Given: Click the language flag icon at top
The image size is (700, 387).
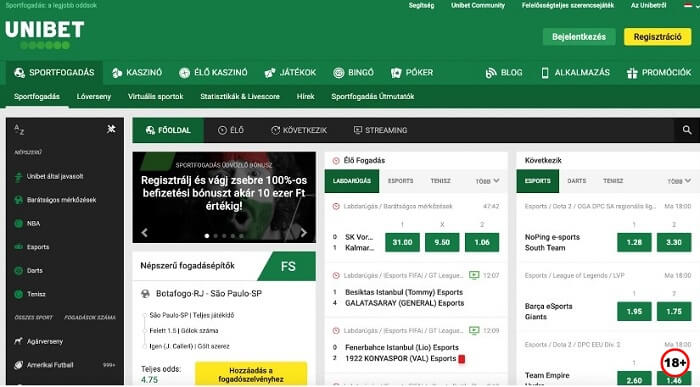Looking at the screenshot, I should click(x=688, y=5).
